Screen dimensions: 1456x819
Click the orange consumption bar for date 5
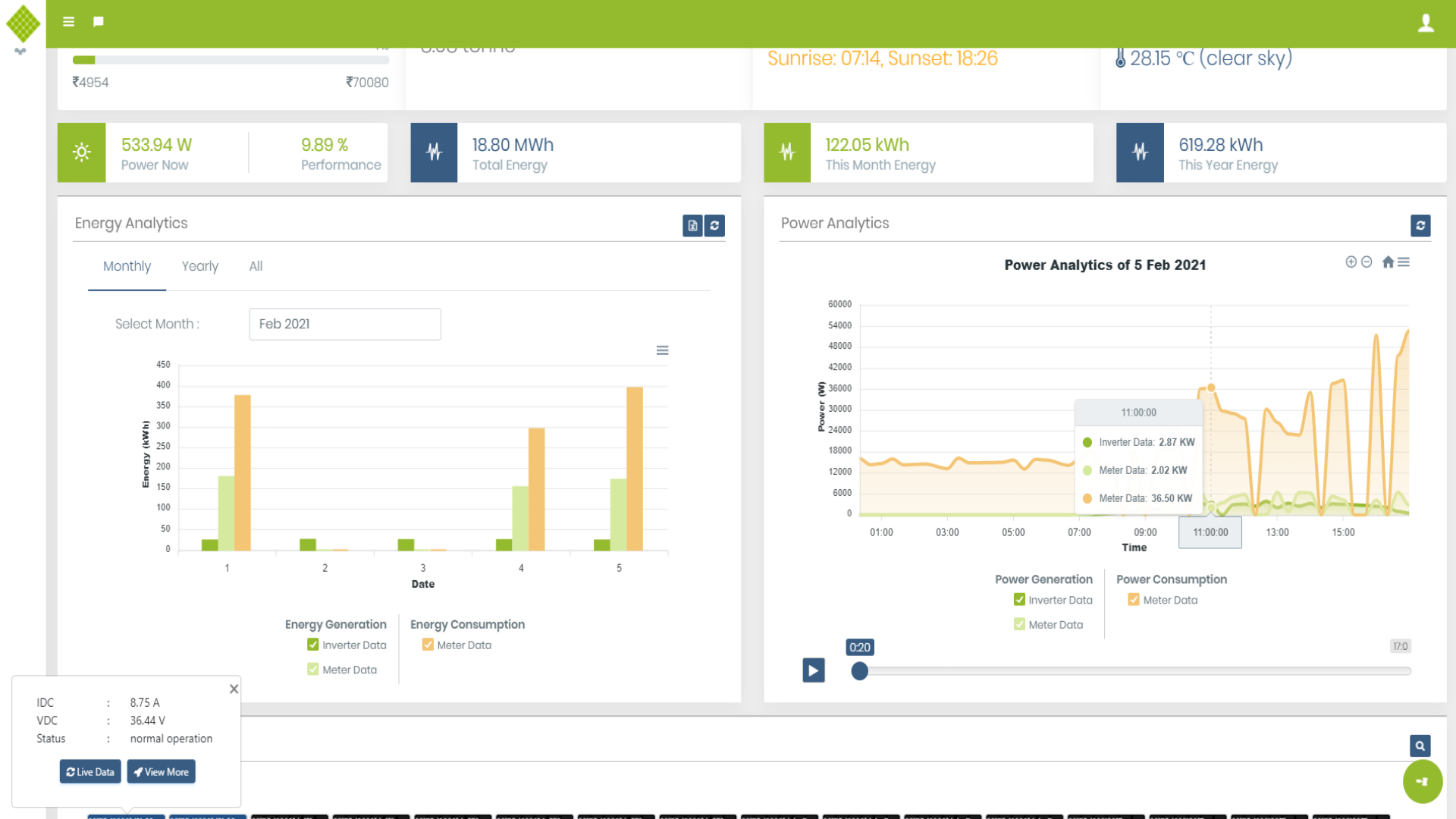click(635, 469)
